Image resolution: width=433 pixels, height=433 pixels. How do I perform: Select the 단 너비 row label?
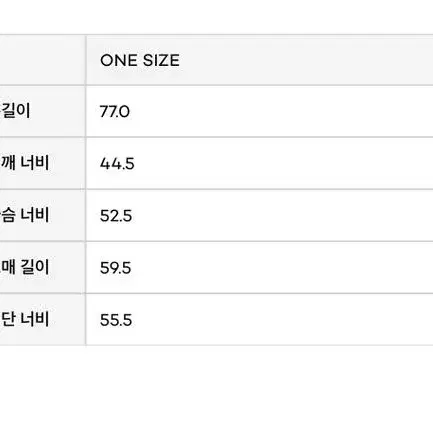[x=25, y=319]
